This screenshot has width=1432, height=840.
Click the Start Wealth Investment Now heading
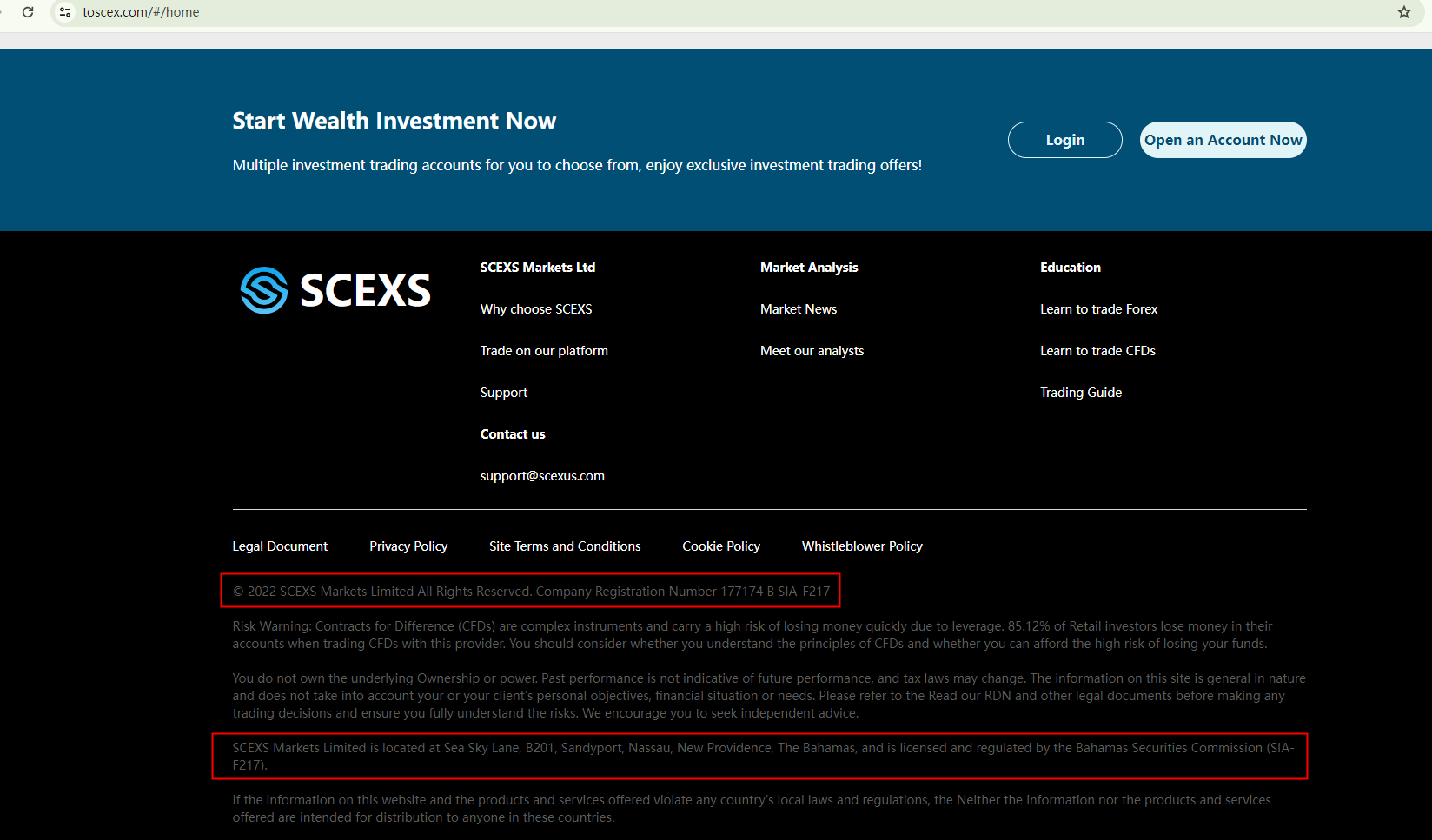click(394, 121)
